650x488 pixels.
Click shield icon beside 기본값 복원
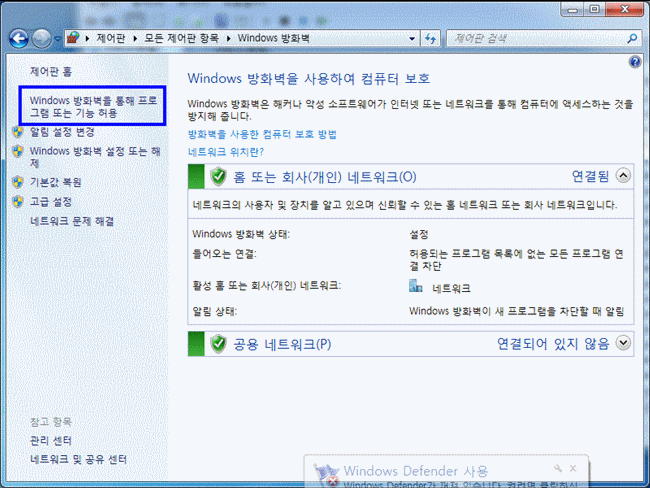tap(18, 182)
